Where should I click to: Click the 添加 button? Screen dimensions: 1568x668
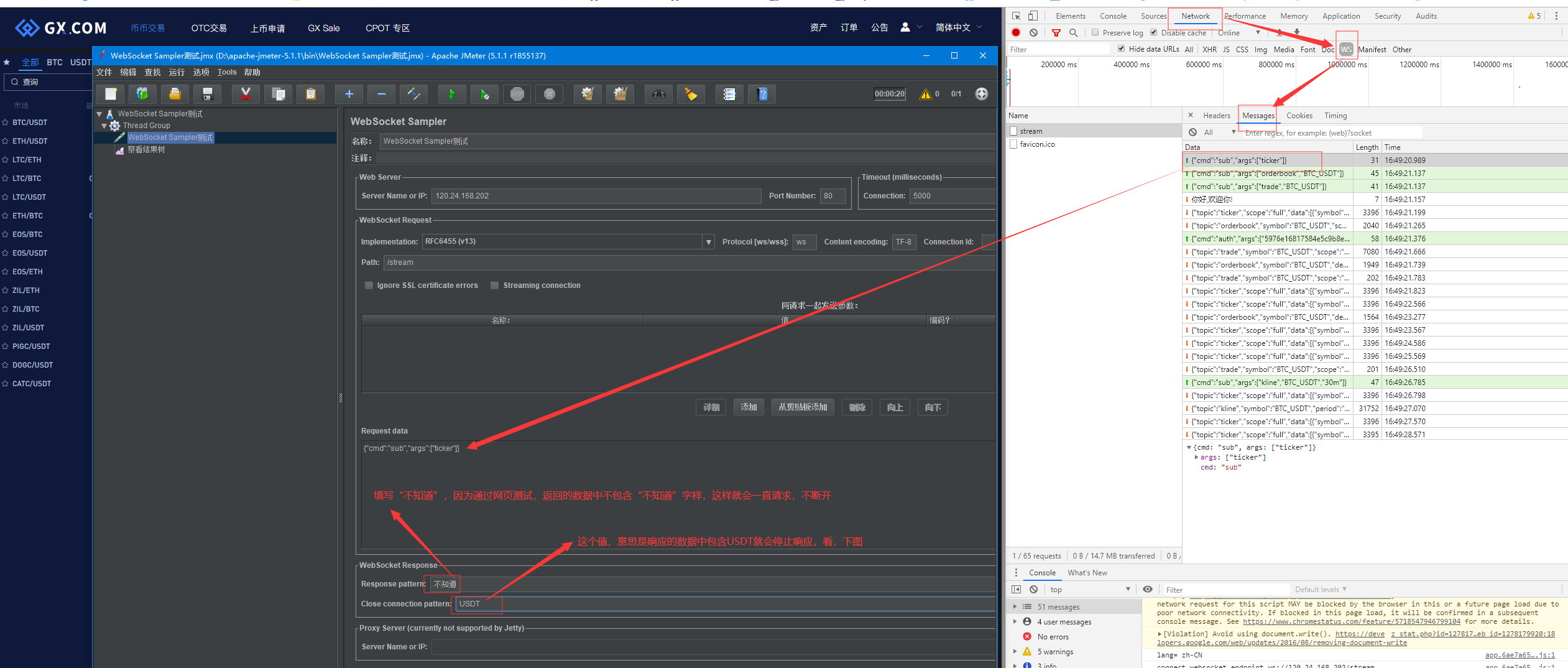click(749, 407)
